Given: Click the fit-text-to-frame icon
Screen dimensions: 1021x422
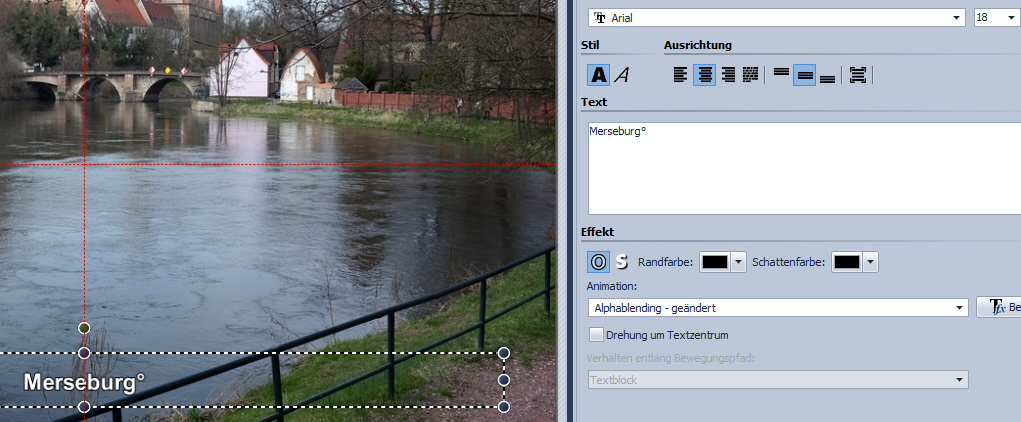Looking at the screenshot, I should pyautogui.click(x=857, y=74).
